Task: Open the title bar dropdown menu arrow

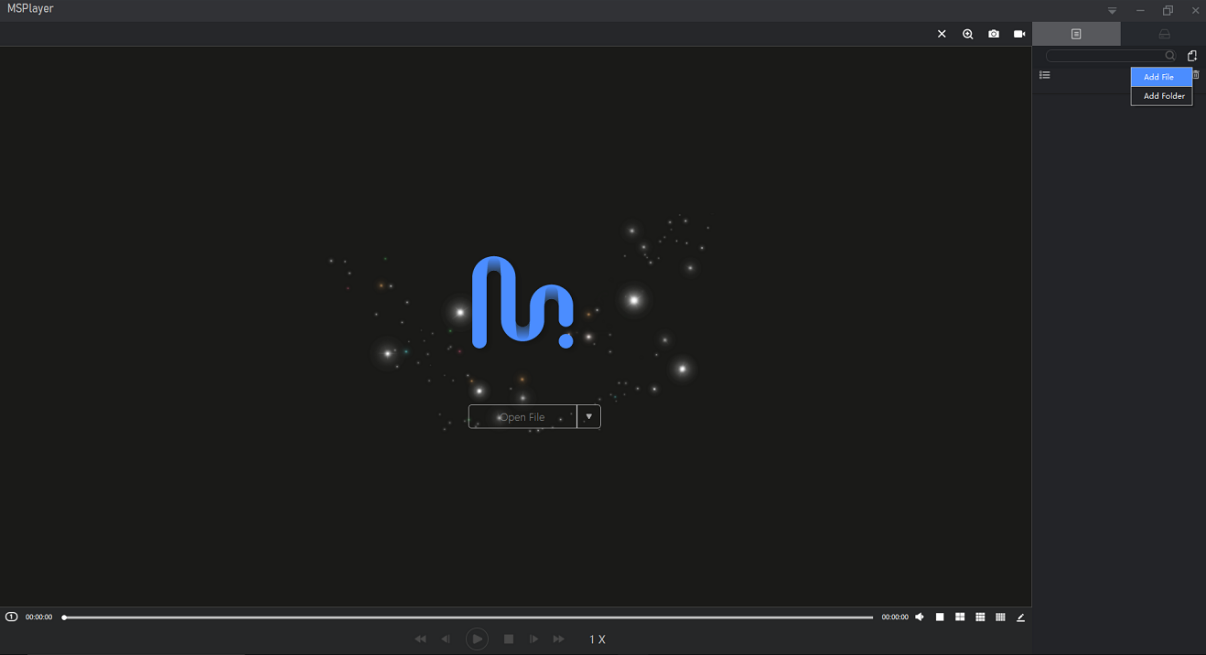Action: (1112, 11)
